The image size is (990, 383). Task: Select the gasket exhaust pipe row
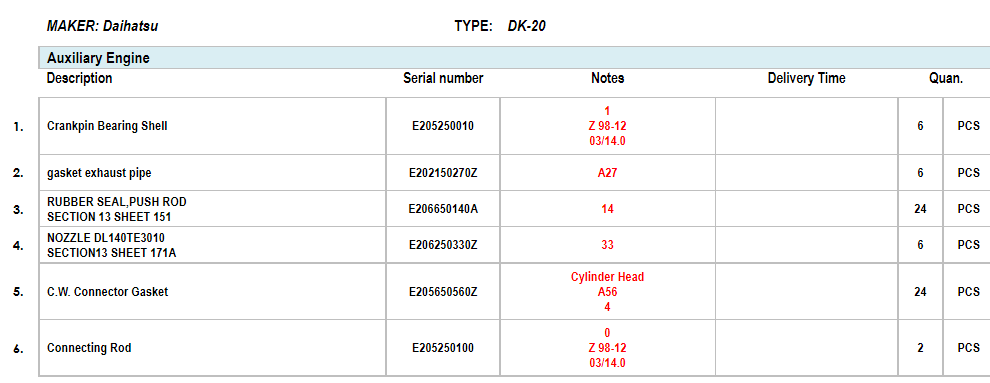click(x=514, y=173)
